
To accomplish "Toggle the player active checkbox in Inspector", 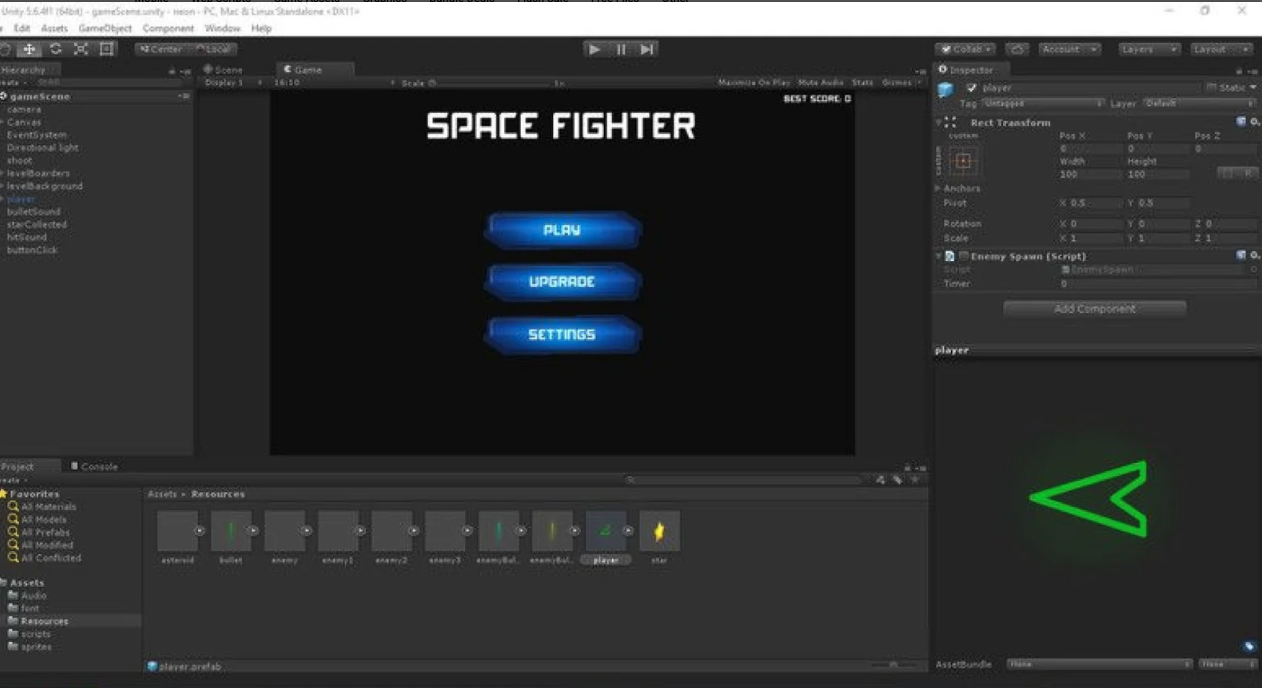I will click(972, 88).
